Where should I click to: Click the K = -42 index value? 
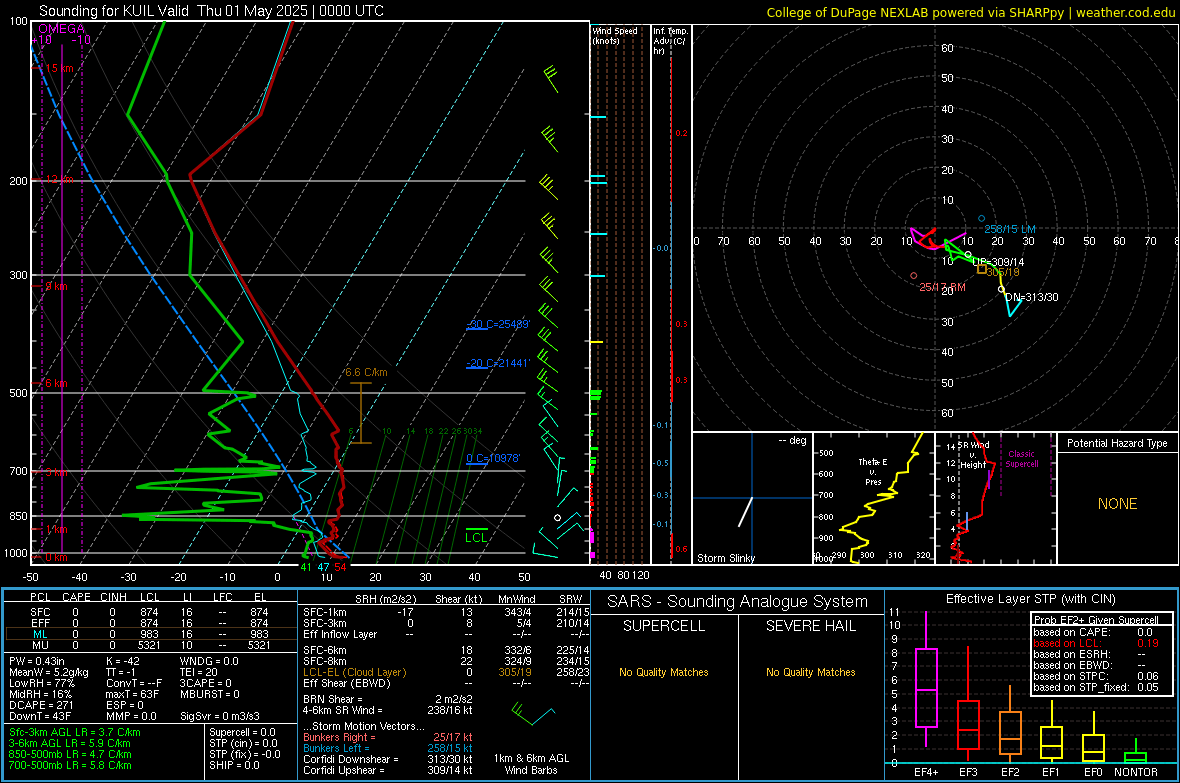click(x=123, y=661)
